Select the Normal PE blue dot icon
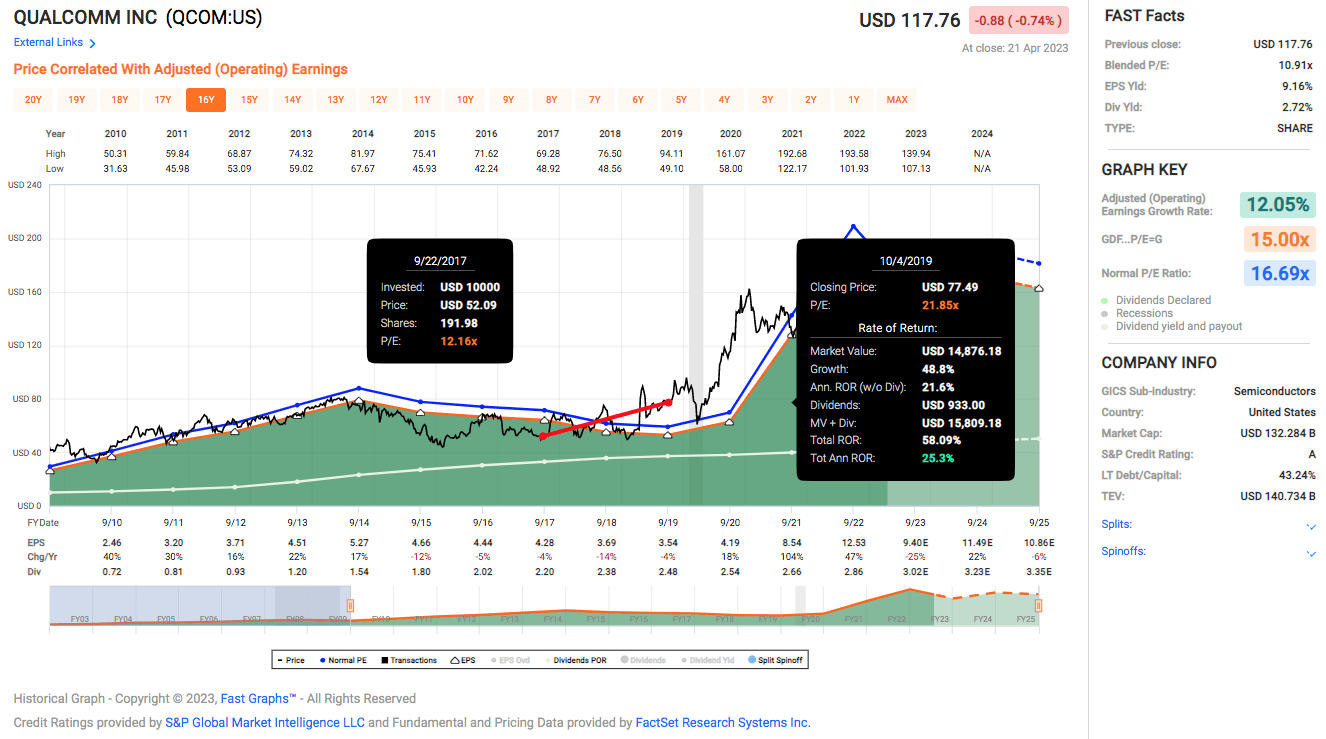Viewport: 1326px width, 739px height. (322, 660)
